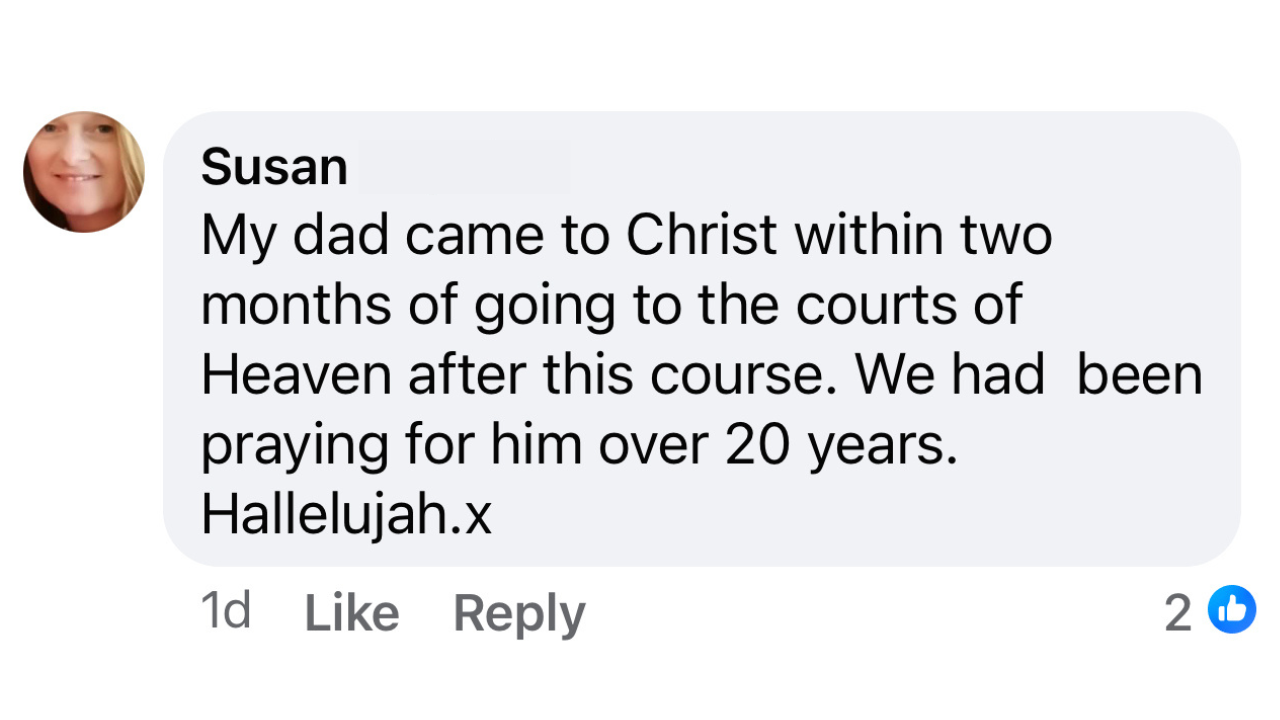Open the 1d timestamp link
The height and width of the screenshot is (720, 1280).
tap(225, 610)
